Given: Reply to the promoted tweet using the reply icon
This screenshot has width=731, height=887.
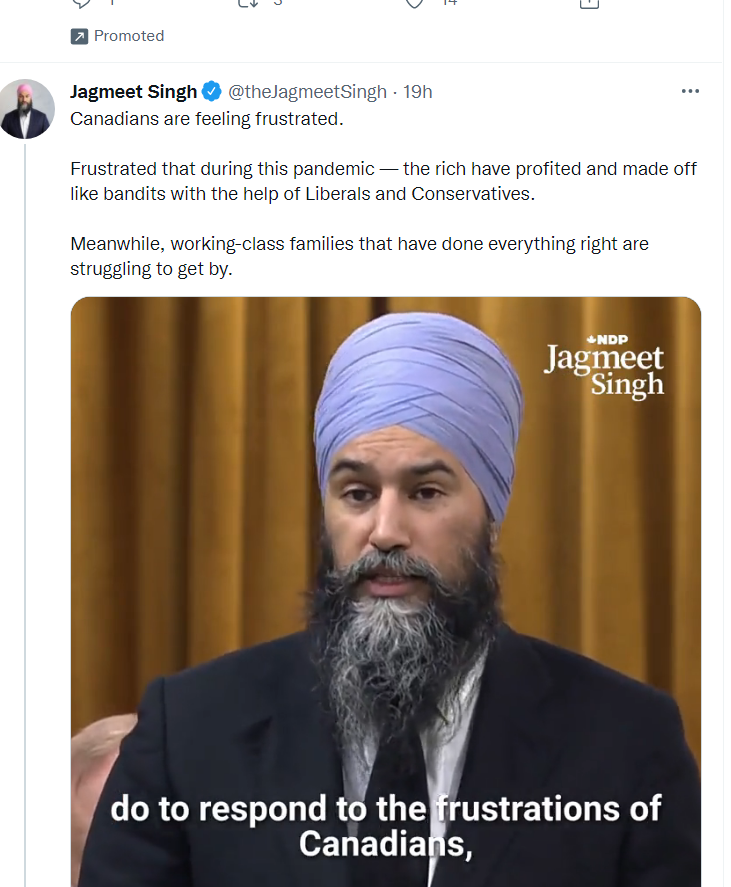Looking at the screenshot, I should click(81, 3).
